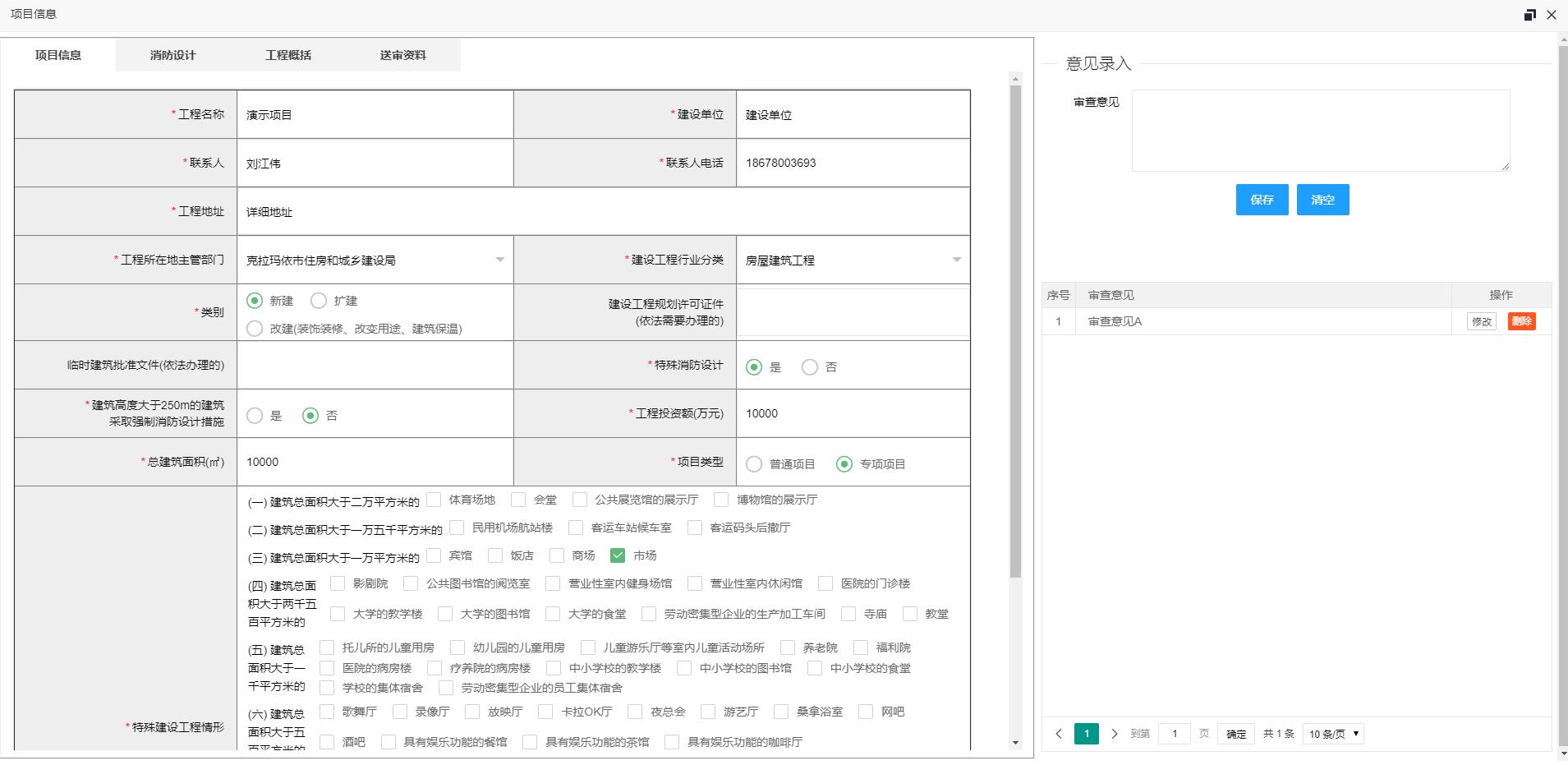
Task: Click the form's vertical scrollbar thumb
Action: pos(1015,331)
